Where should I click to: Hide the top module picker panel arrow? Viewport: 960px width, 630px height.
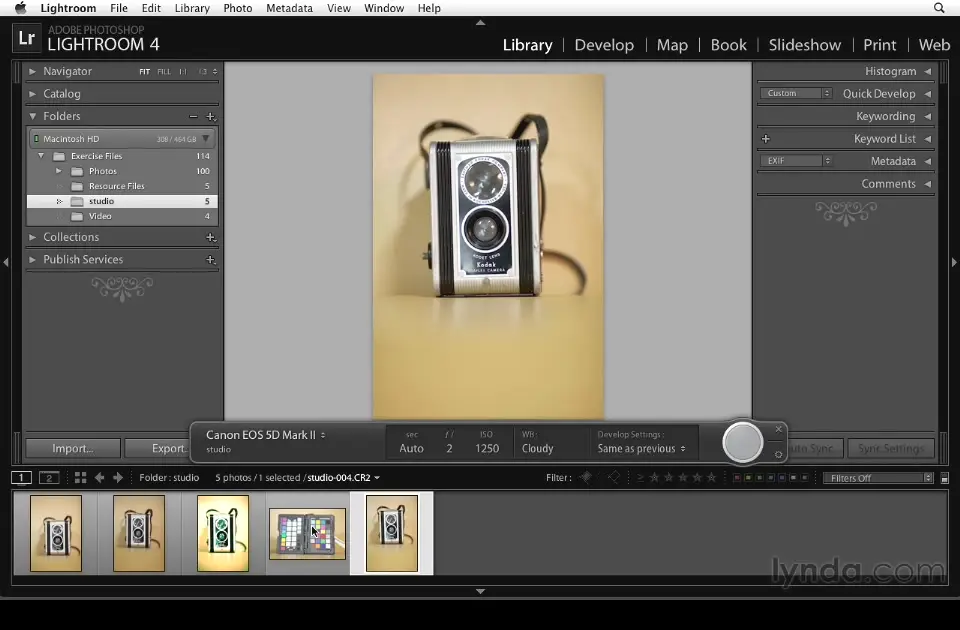point(481,23)
